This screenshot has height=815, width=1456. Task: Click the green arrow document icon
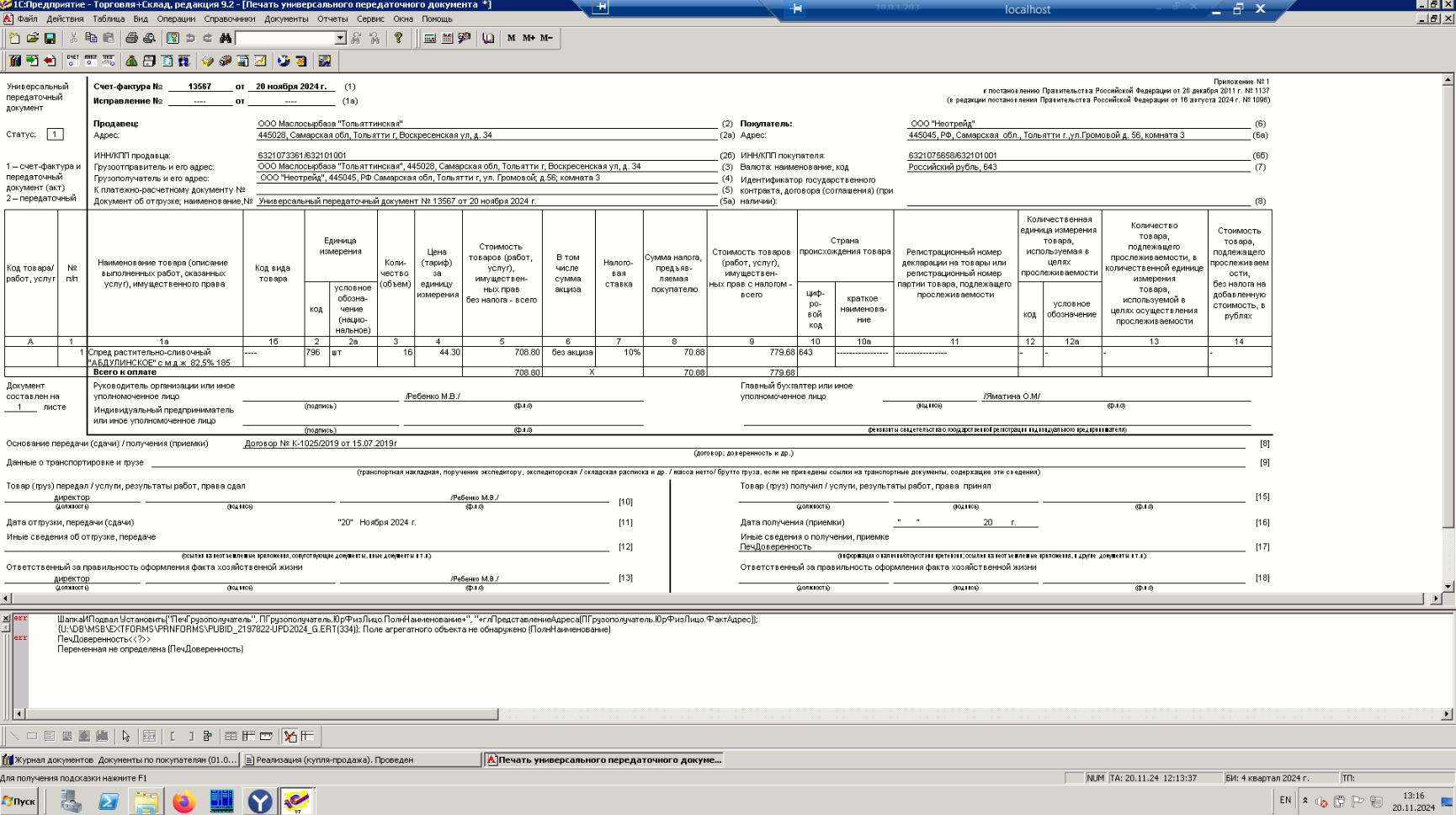(x=32, y=61)
